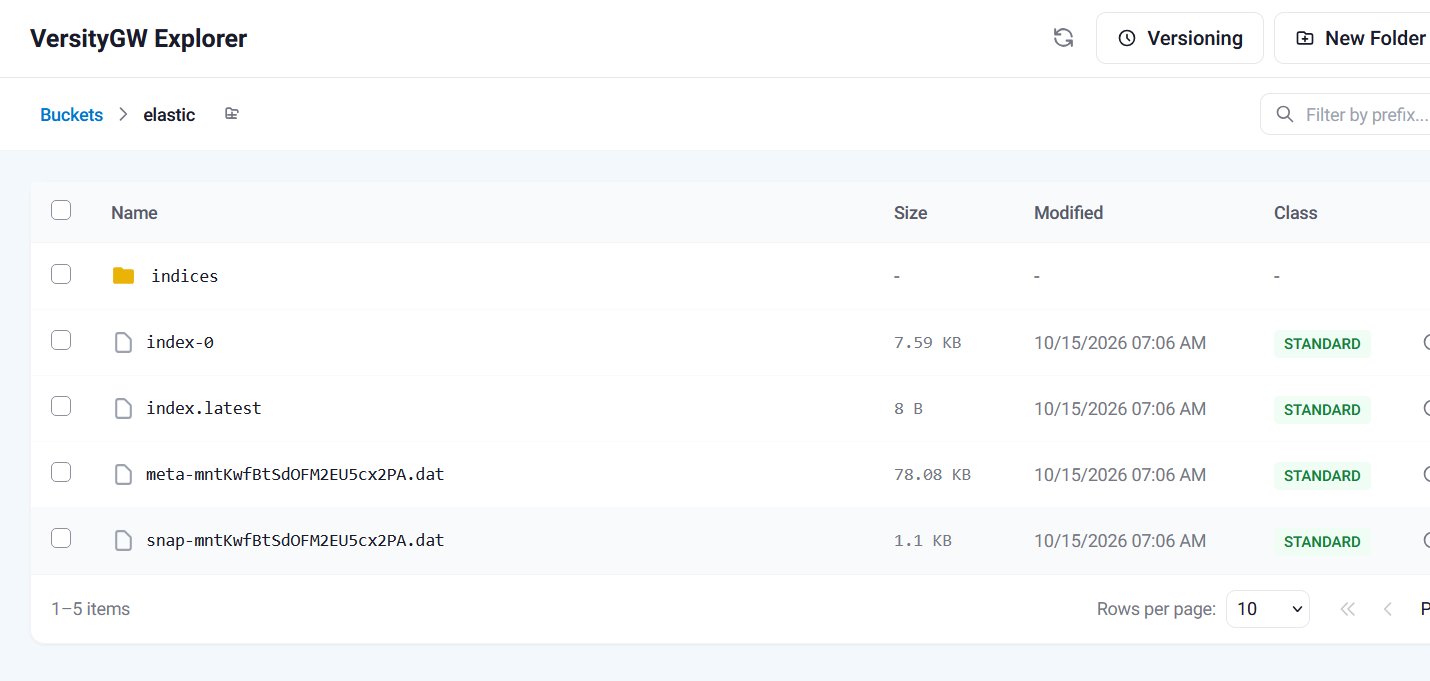Click the modified date of index-0
1430x681 pixels.
click(1120, 342)
